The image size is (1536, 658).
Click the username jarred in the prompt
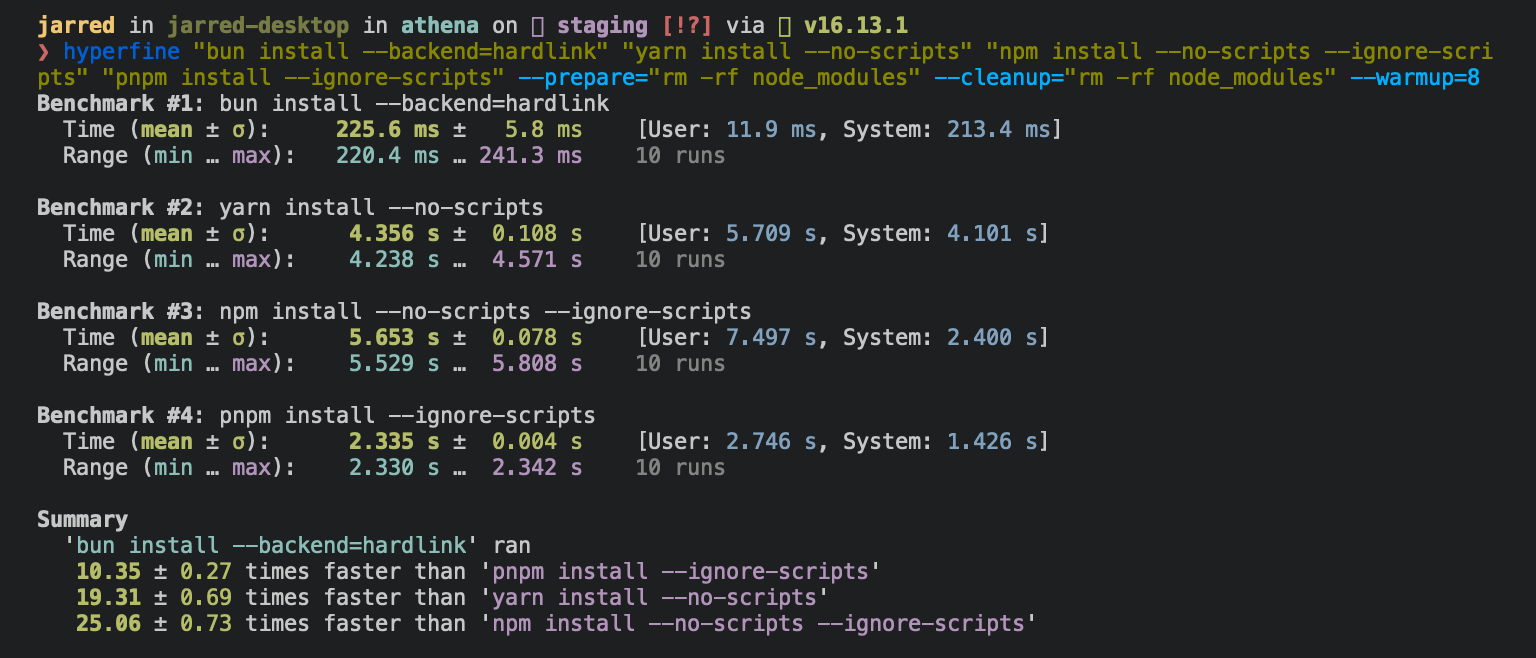[75, 25]
